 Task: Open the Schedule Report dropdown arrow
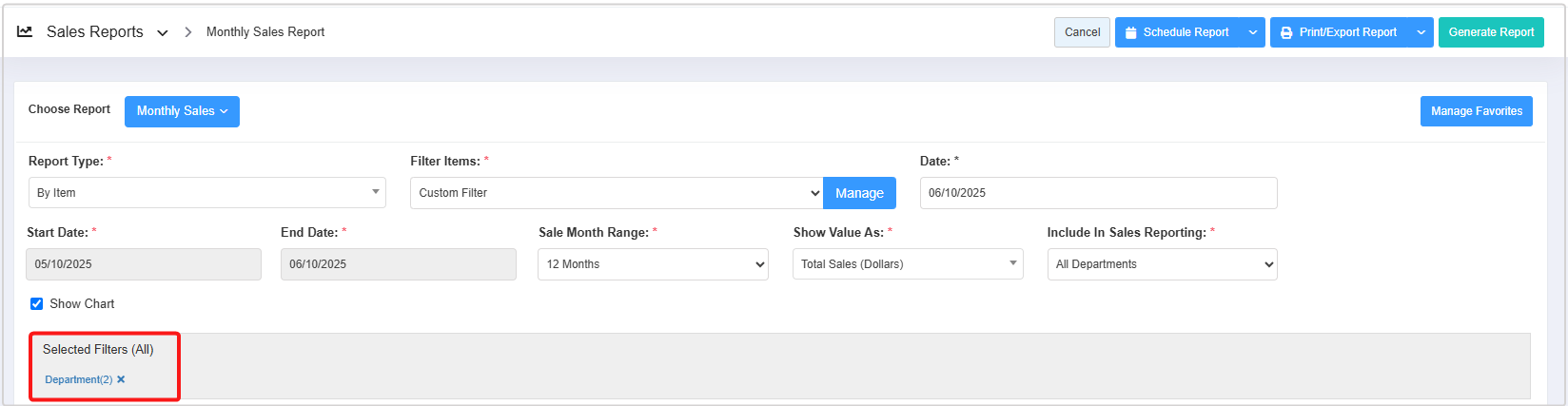click(1253, 32)
